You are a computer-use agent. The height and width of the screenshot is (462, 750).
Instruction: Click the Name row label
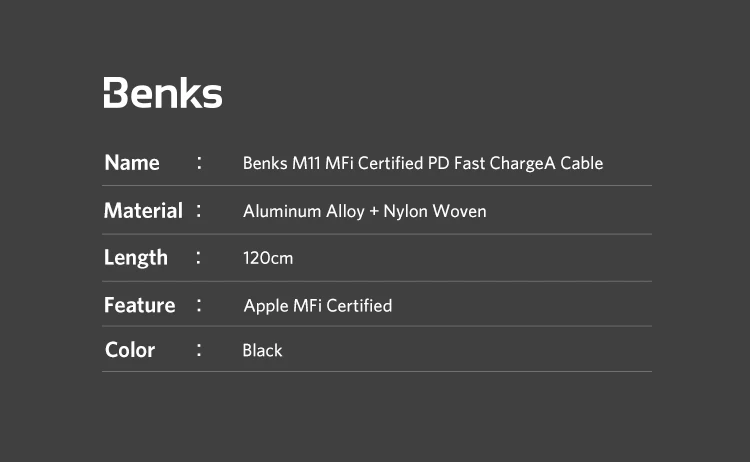coord(132,162)
